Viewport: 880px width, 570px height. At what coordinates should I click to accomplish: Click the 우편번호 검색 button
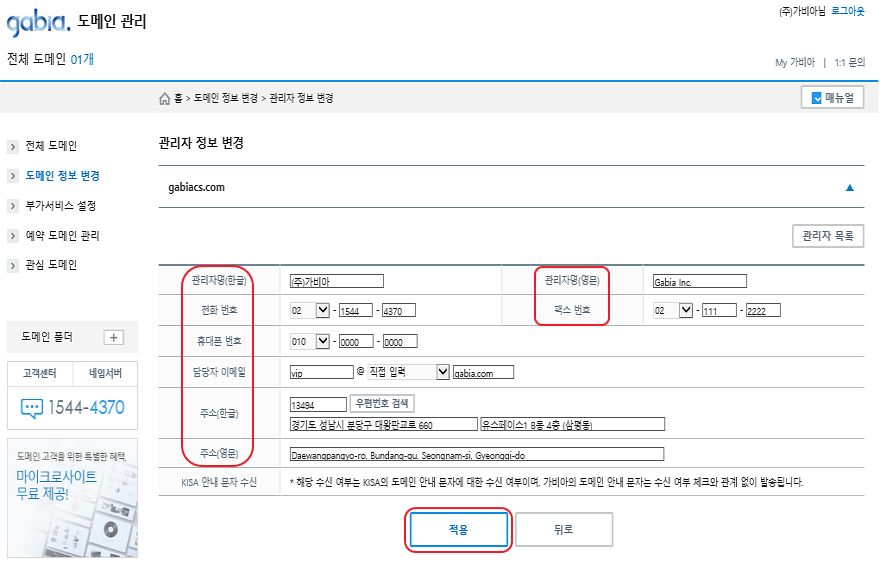click(382, 403)
